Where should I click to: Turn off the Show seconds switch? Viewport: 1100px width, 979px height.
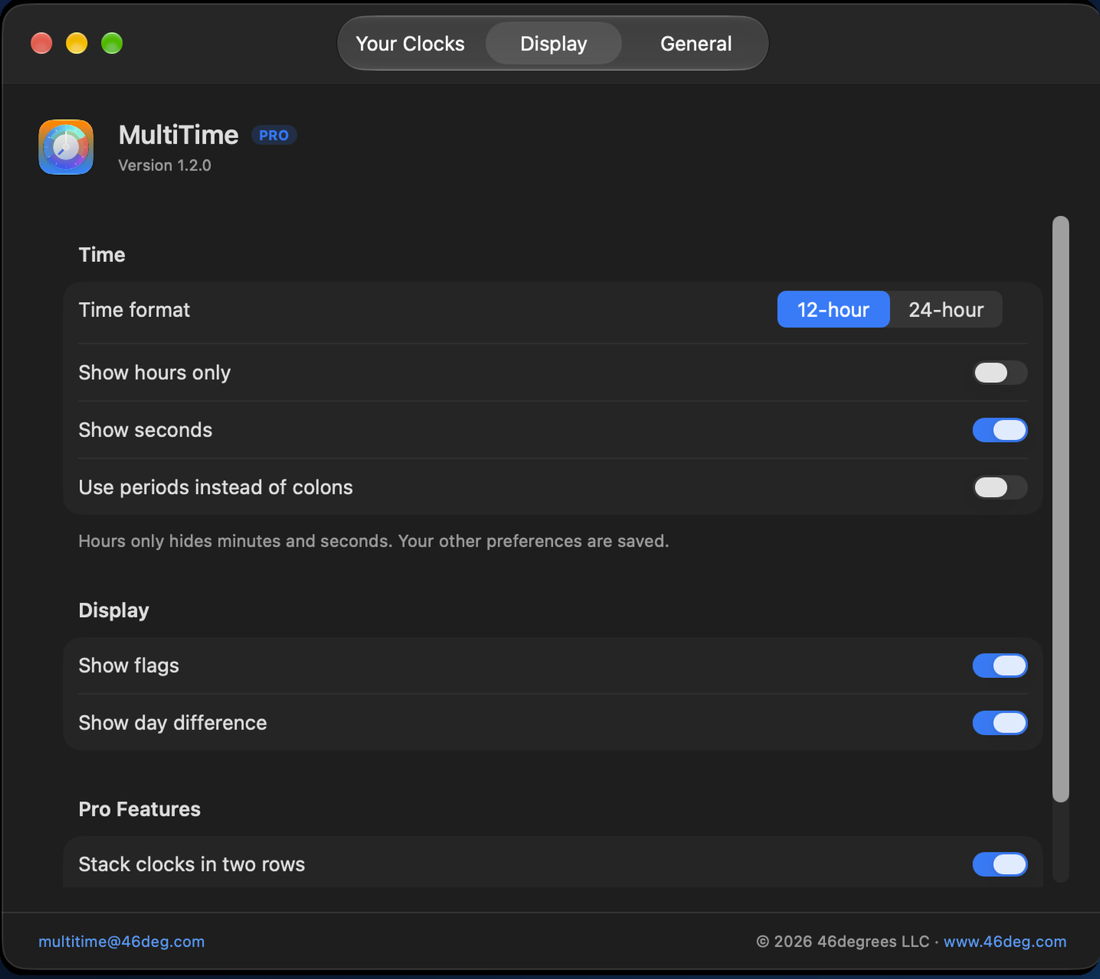1000,430
